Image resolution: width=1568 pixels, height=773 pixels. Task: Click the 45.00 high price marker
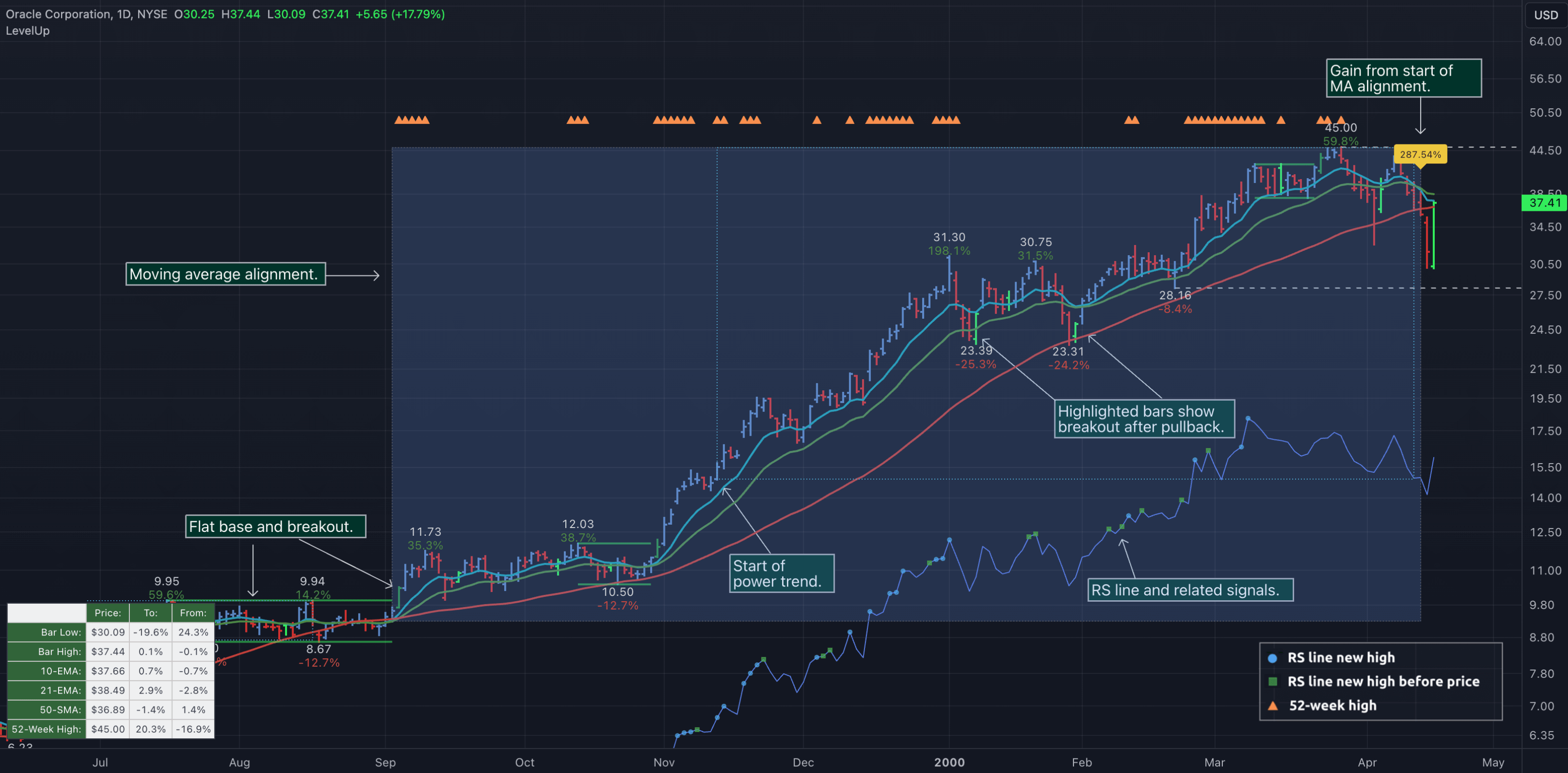click(x=1341, y=128)
